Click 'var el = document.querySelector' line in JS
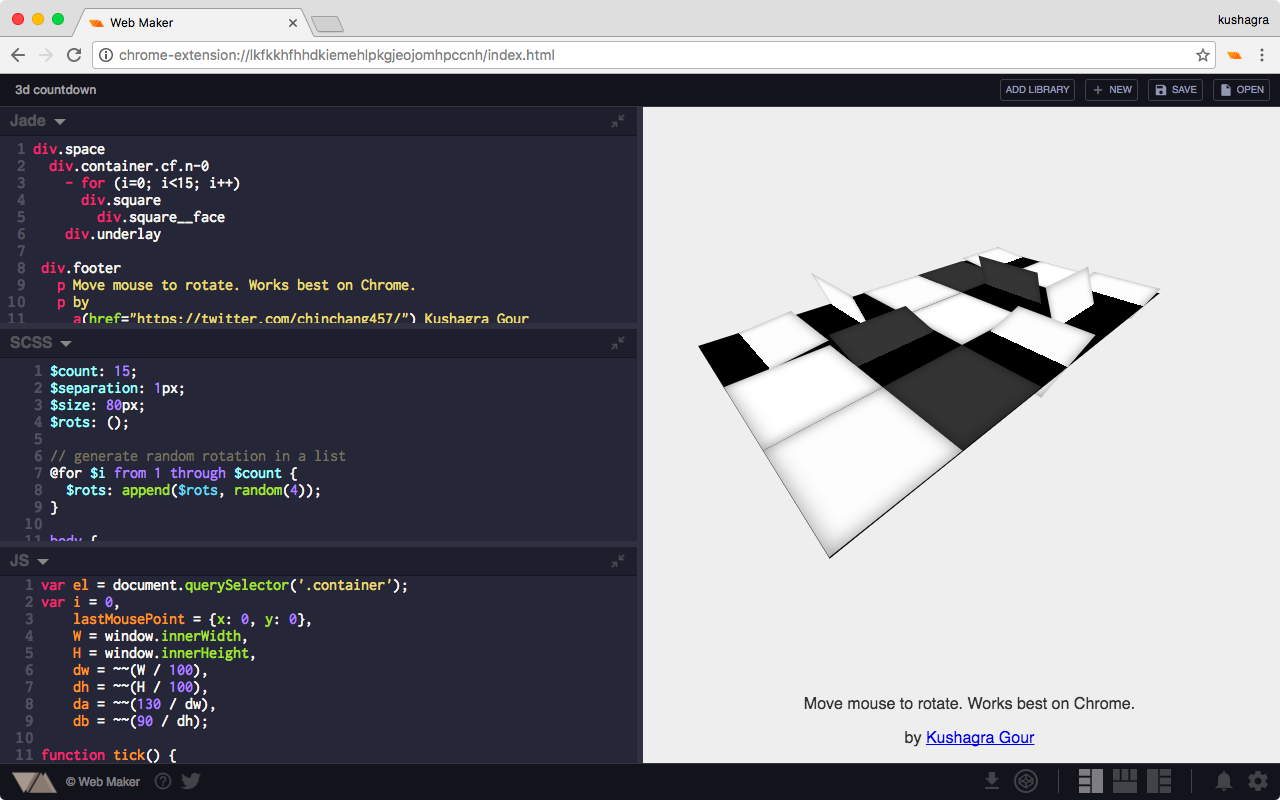The height and width of the screenshot is (800, 1280). point(225,585)
